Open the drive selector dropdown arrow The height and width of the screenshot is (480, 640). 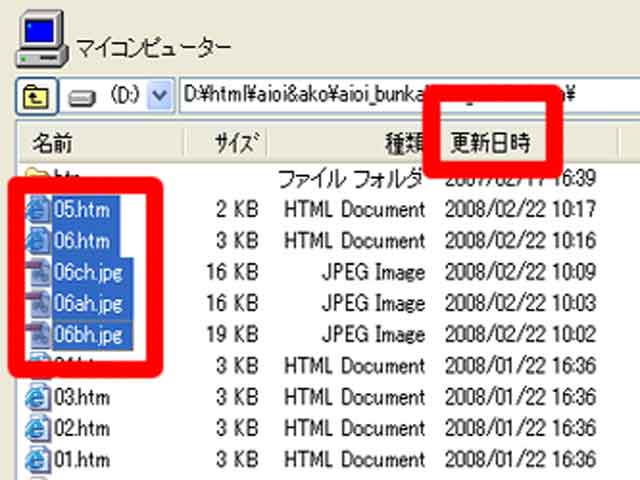[x=158, y=98]
